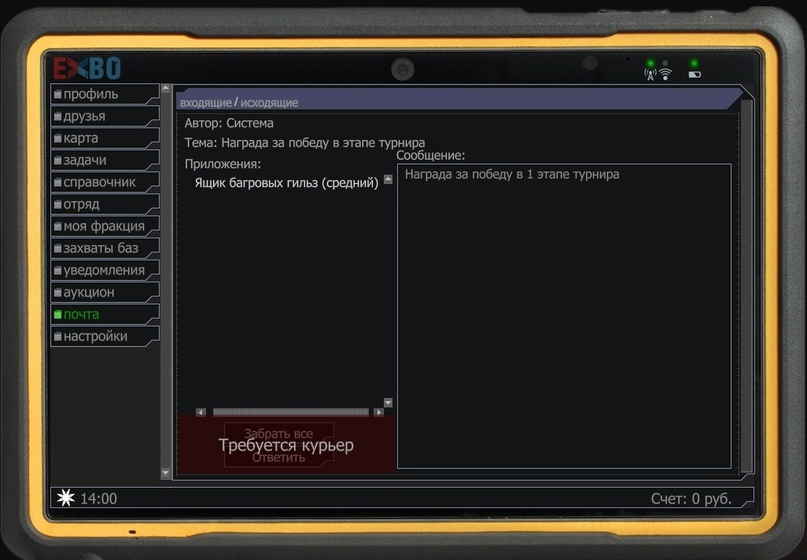This screenshot has width=807, height=560.
Task: Click the Забрать все button
Action: [278, 433]
